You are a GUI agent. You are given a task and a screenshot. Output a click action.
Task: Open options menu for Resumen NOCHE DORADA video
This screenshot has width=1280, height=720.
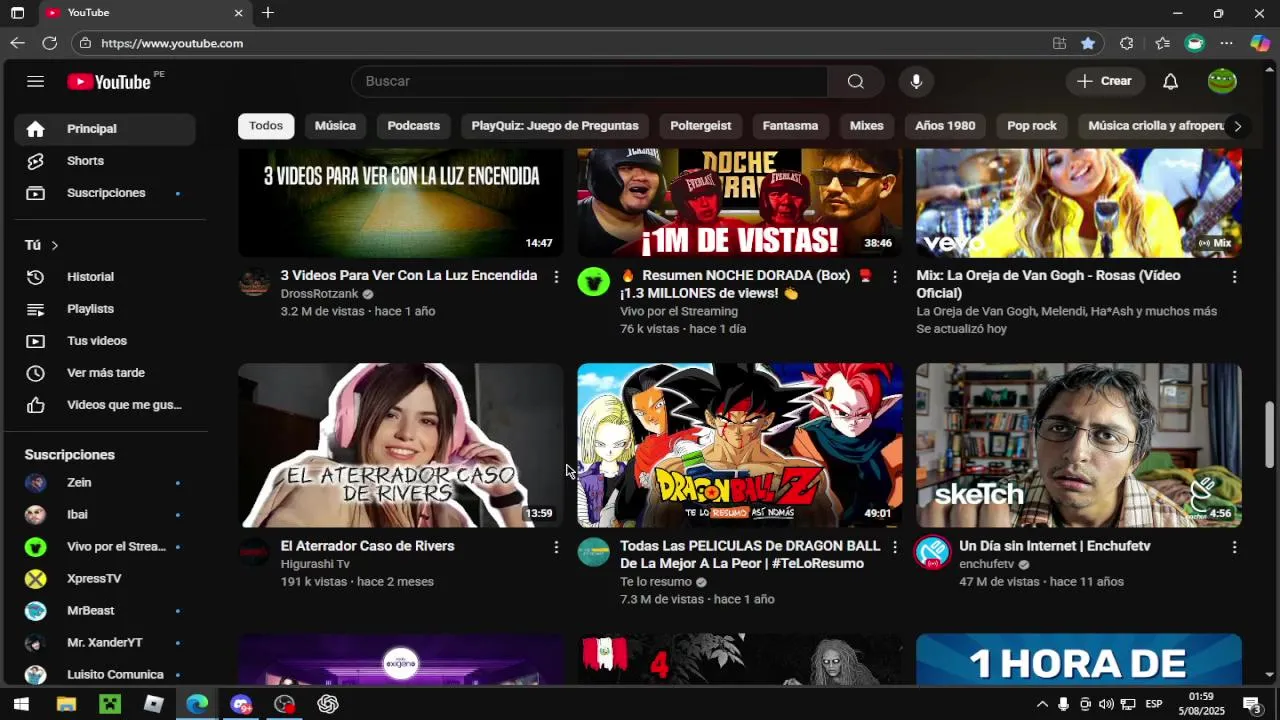pos(895,277)
